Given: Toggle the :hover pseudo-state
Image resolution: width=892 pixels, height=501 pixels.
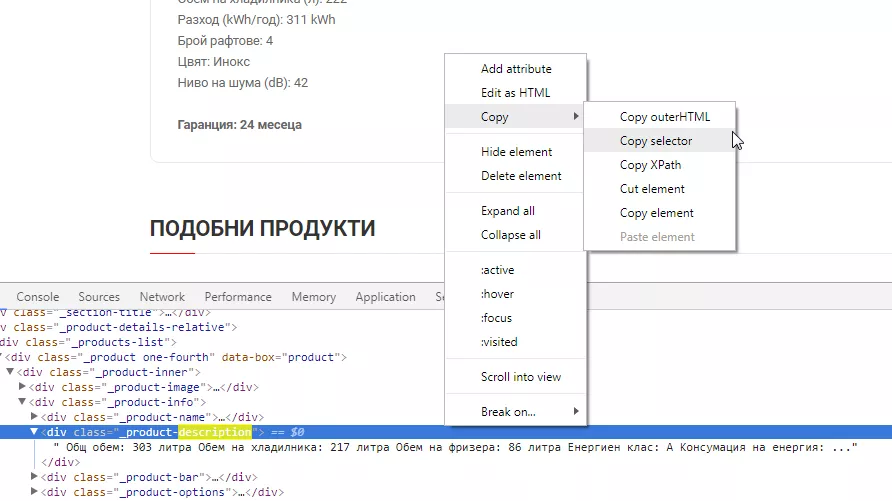Looking at the screenshot, I should tap(515, 294).
